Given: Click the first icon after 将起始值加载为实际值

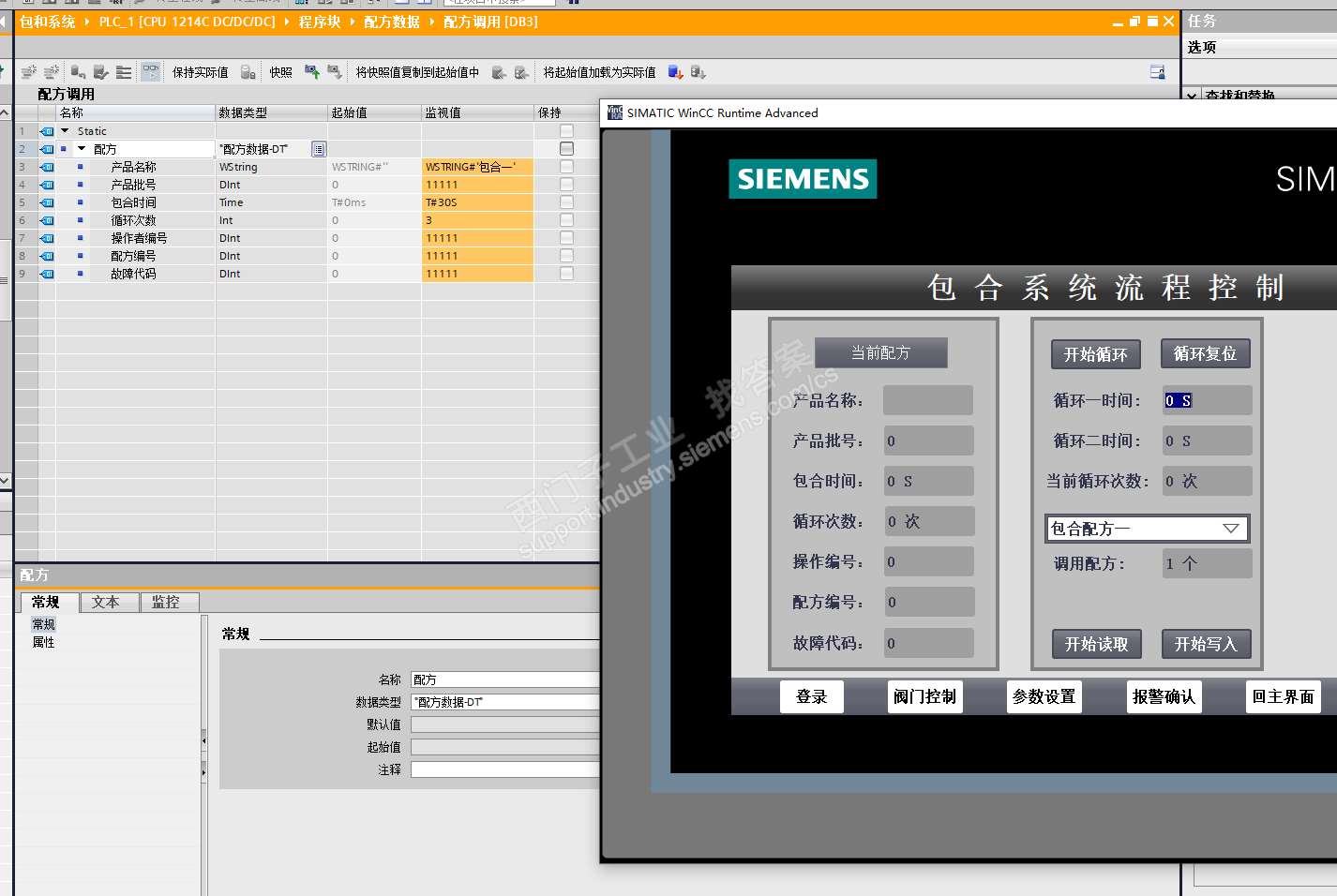Looking at the screenshot, I should pos(675,72).
